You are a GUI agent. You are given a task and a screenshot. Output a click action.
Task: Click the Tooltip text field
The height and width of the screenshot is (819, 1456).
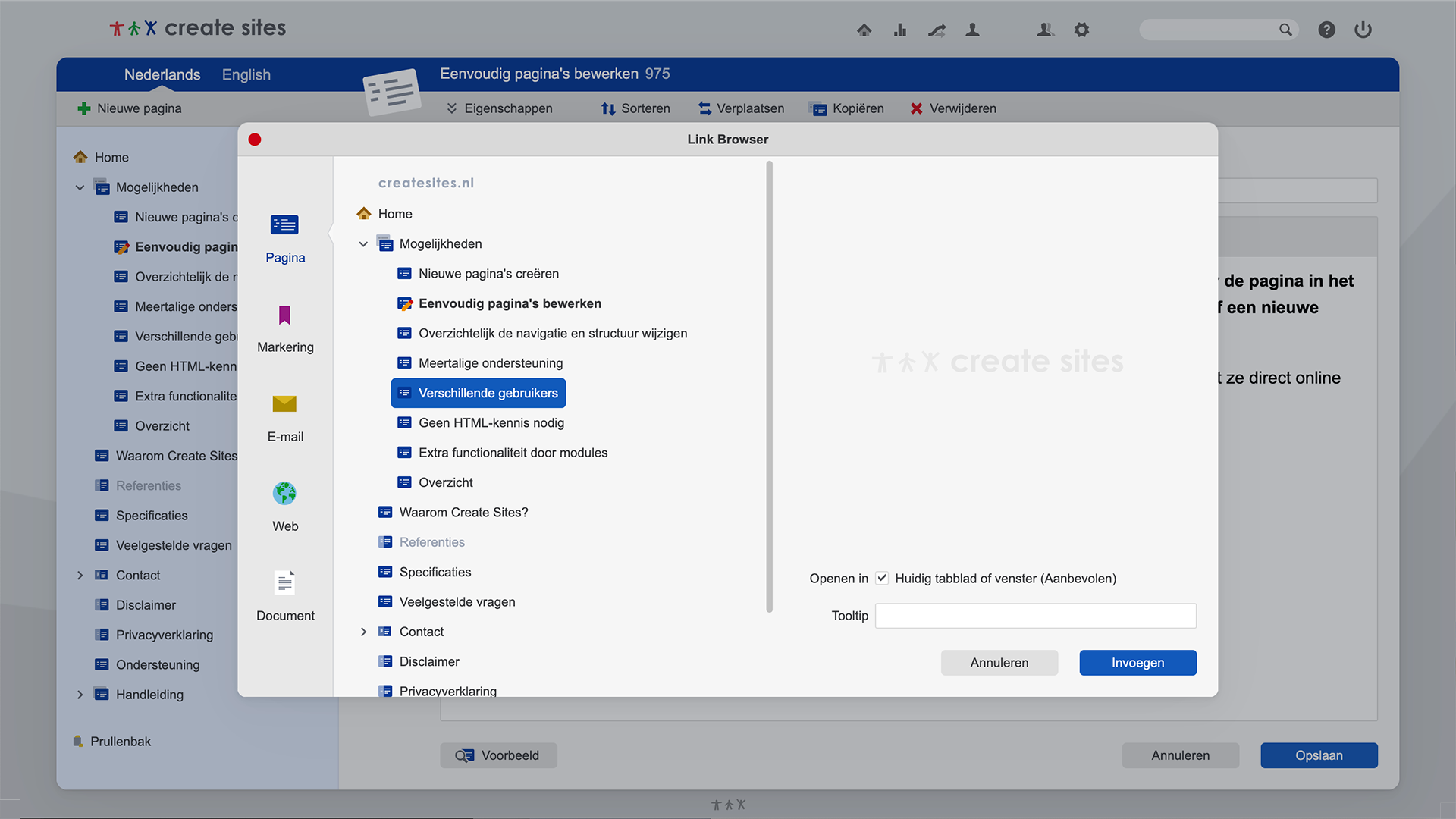[1036, 616]
